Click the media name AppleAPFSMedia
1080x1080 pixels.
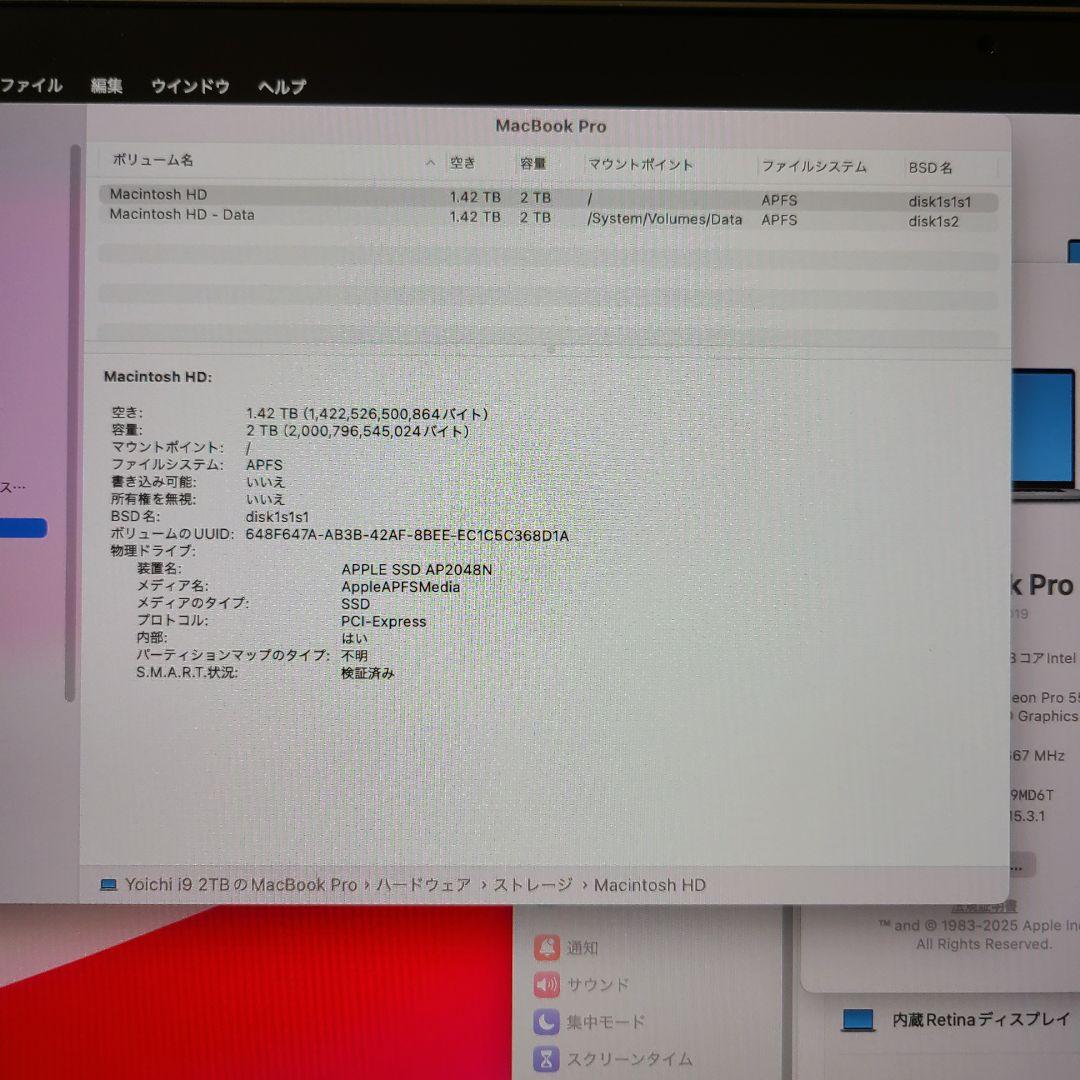400,587
